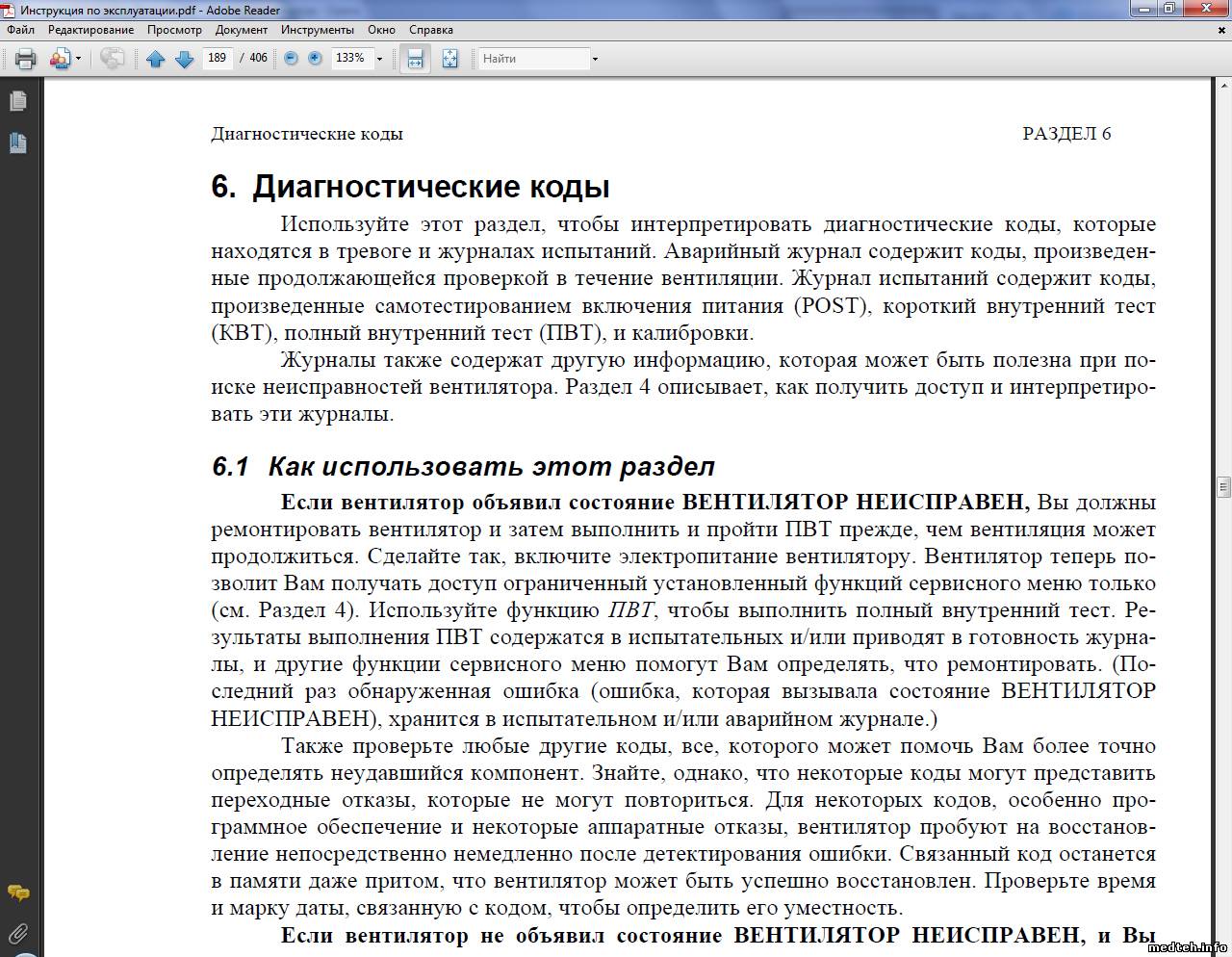The image size is (1232, 957).
Task: Open the Attachments paperclip panel
Action: click(x=17, y=933)
